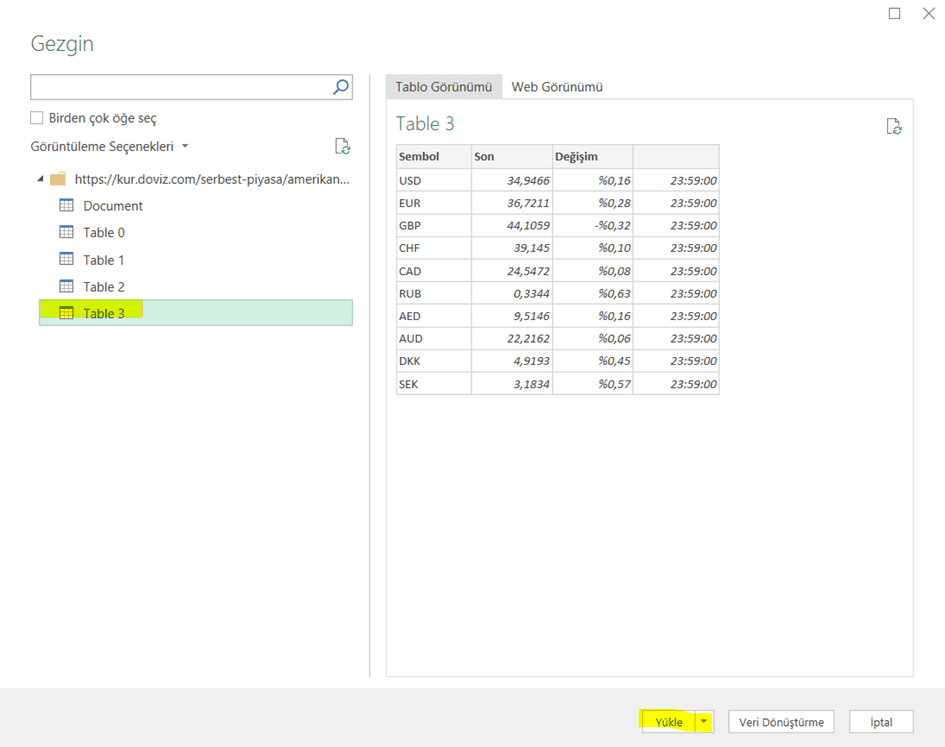Click the Table 0 table icon

[x=66, y=232]
